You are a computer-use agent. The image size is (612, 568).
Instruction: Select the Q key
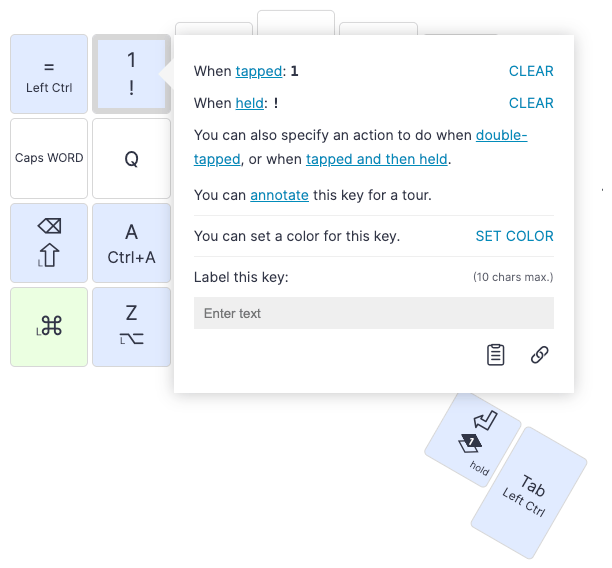[132, 158]
